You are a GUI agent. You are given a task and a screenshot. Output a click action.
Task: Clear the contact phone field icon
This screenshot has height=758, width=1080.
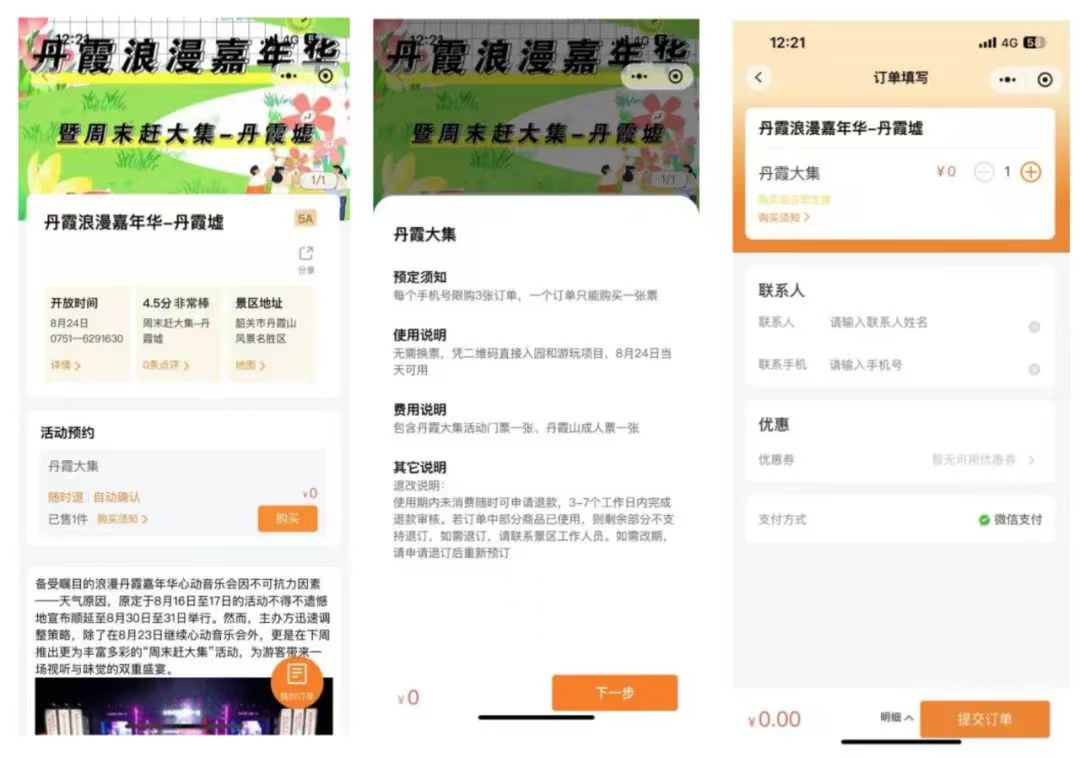(x=1034, y=369)
